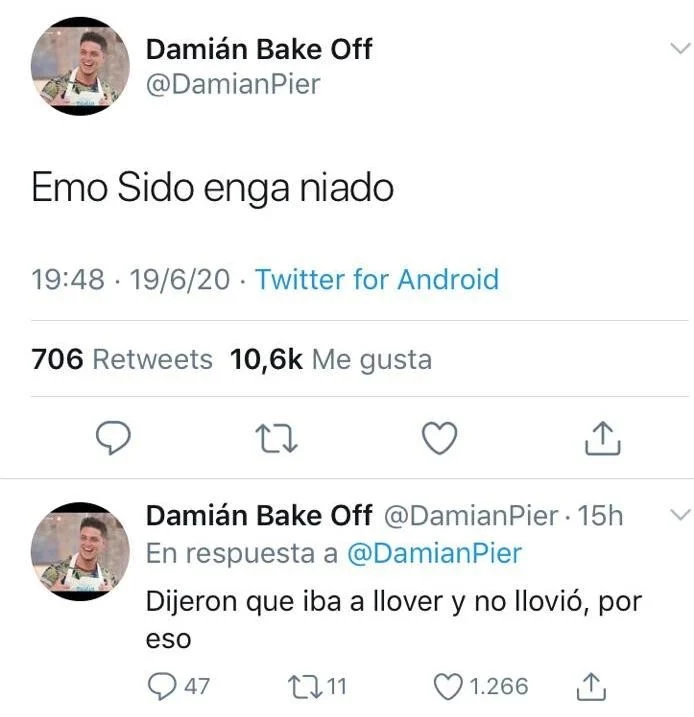Share the reply tweet using the share icon
The height and width of the screenshot is (717, 694).
click(591, 686)
